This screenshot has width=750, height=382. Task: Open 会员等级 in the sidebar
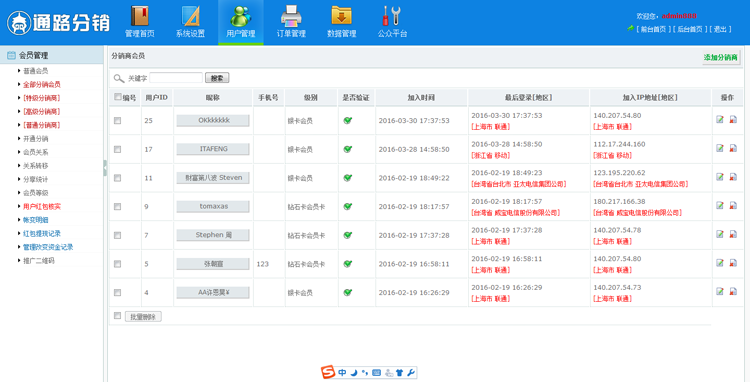pos(36,193)
